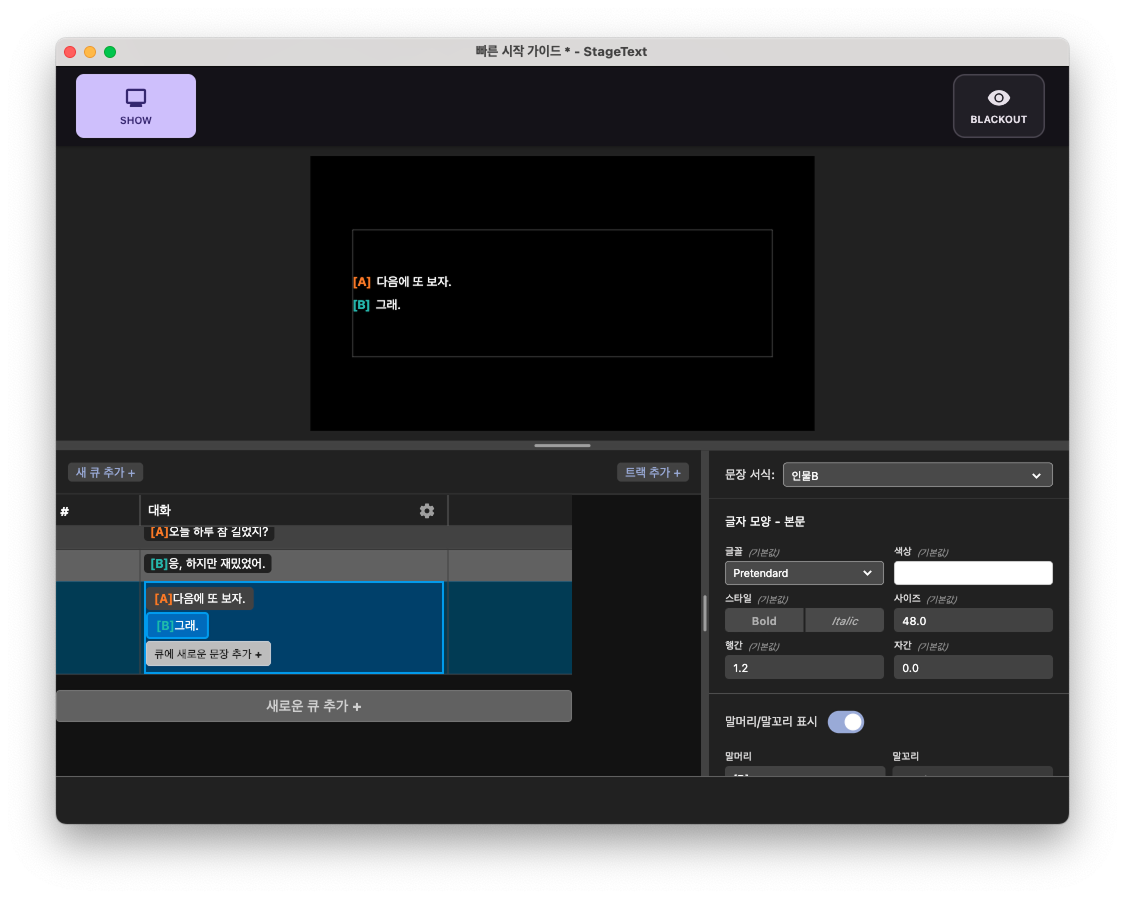This screenshot has height=898, width=1125.
Task: Click the 행간 field showing 1.2
Action: 804,666
